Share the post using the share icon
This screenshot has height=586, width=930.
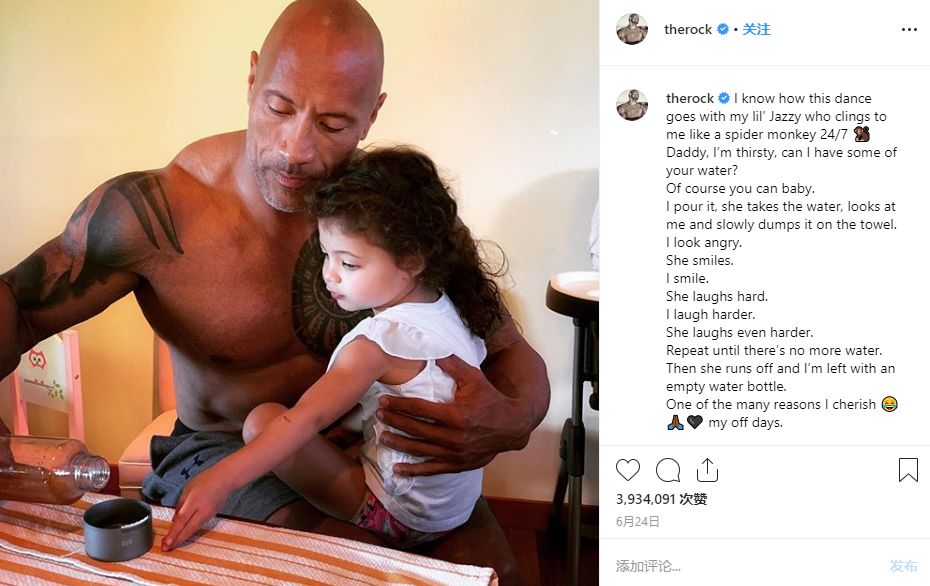(708, 470)
